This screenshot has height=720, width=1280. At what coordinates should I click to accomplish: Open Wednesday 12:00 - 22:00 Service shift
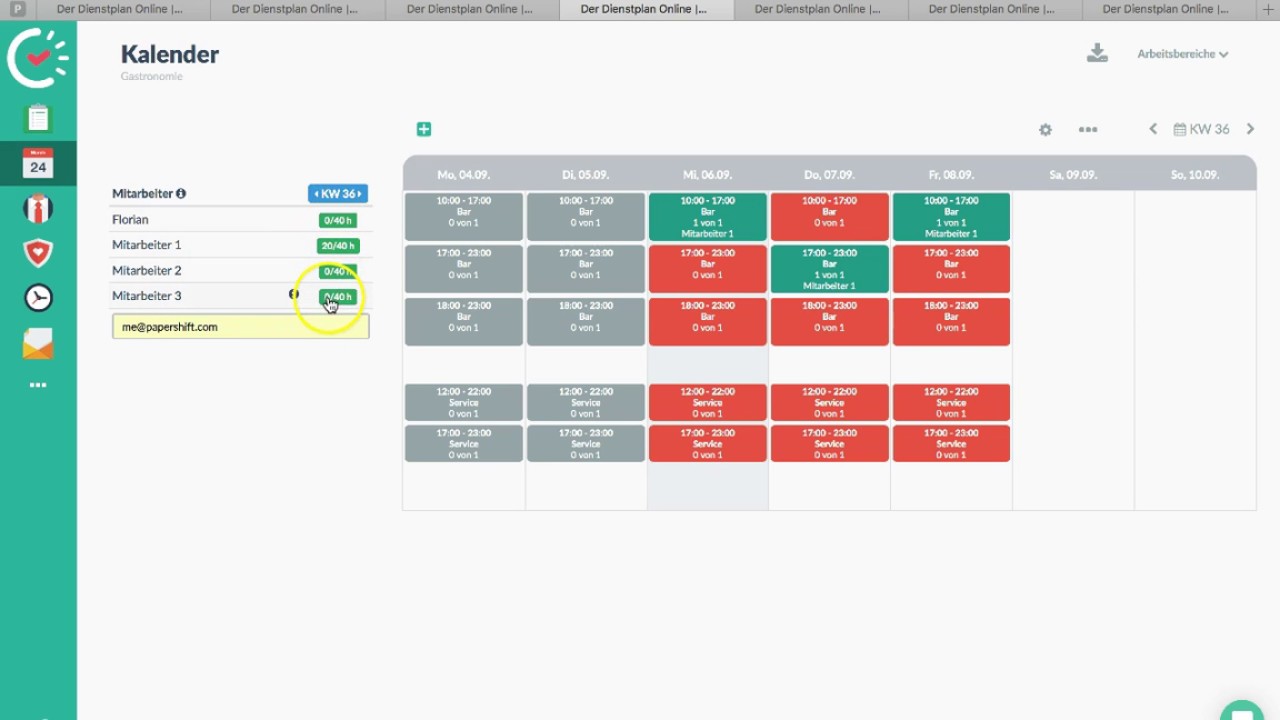708,402
